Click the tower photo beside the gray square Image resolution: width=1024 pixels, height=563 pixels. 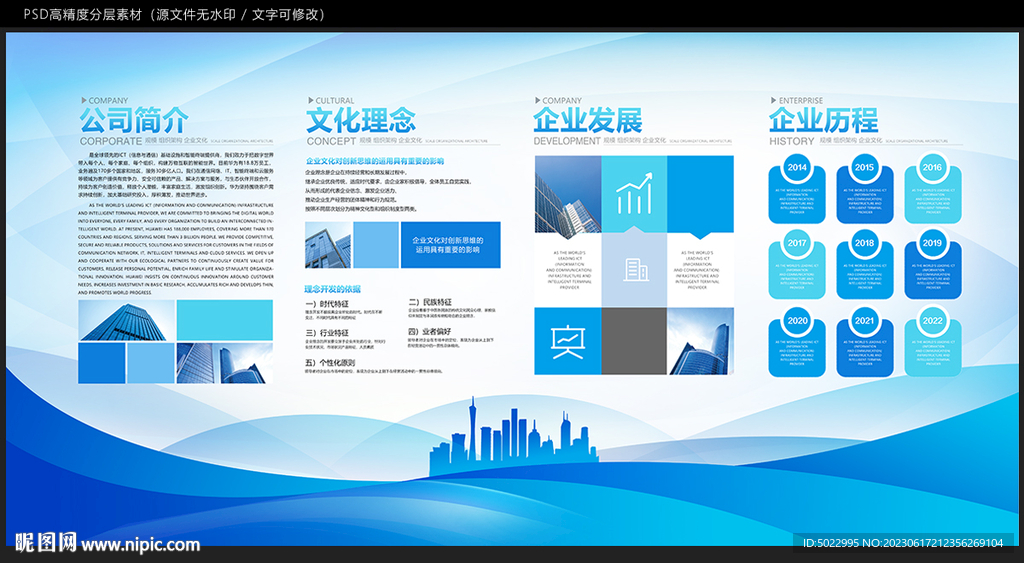click(x=700, y=341)
